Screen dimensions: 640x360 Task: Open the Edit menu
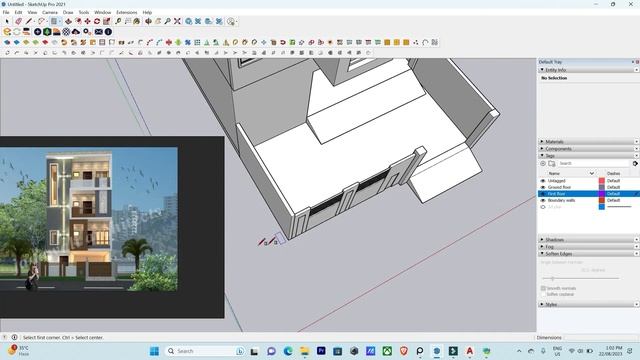(18, 12)
